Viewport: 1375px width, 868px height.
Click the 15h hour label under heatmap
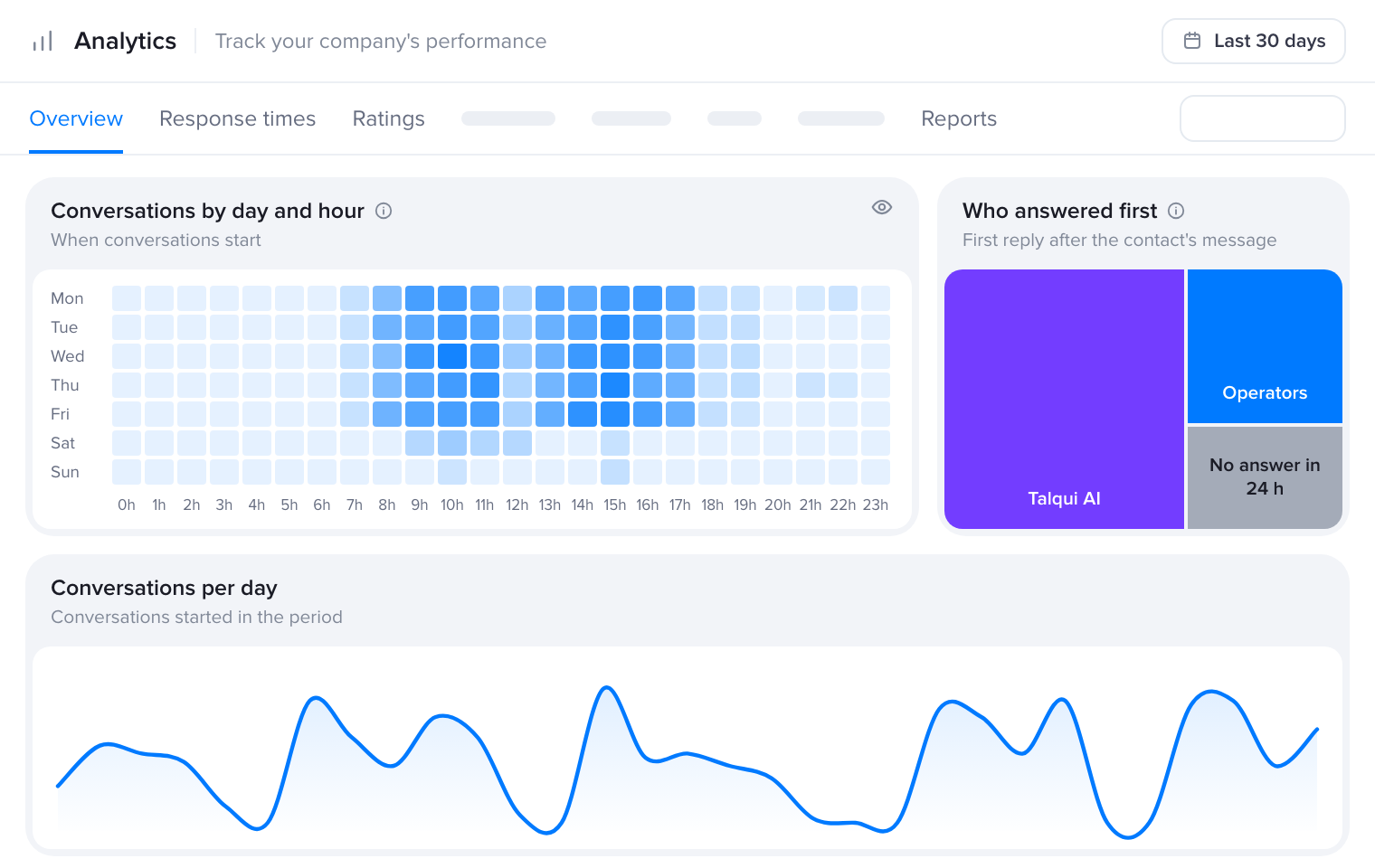click(x=615, y=505)
